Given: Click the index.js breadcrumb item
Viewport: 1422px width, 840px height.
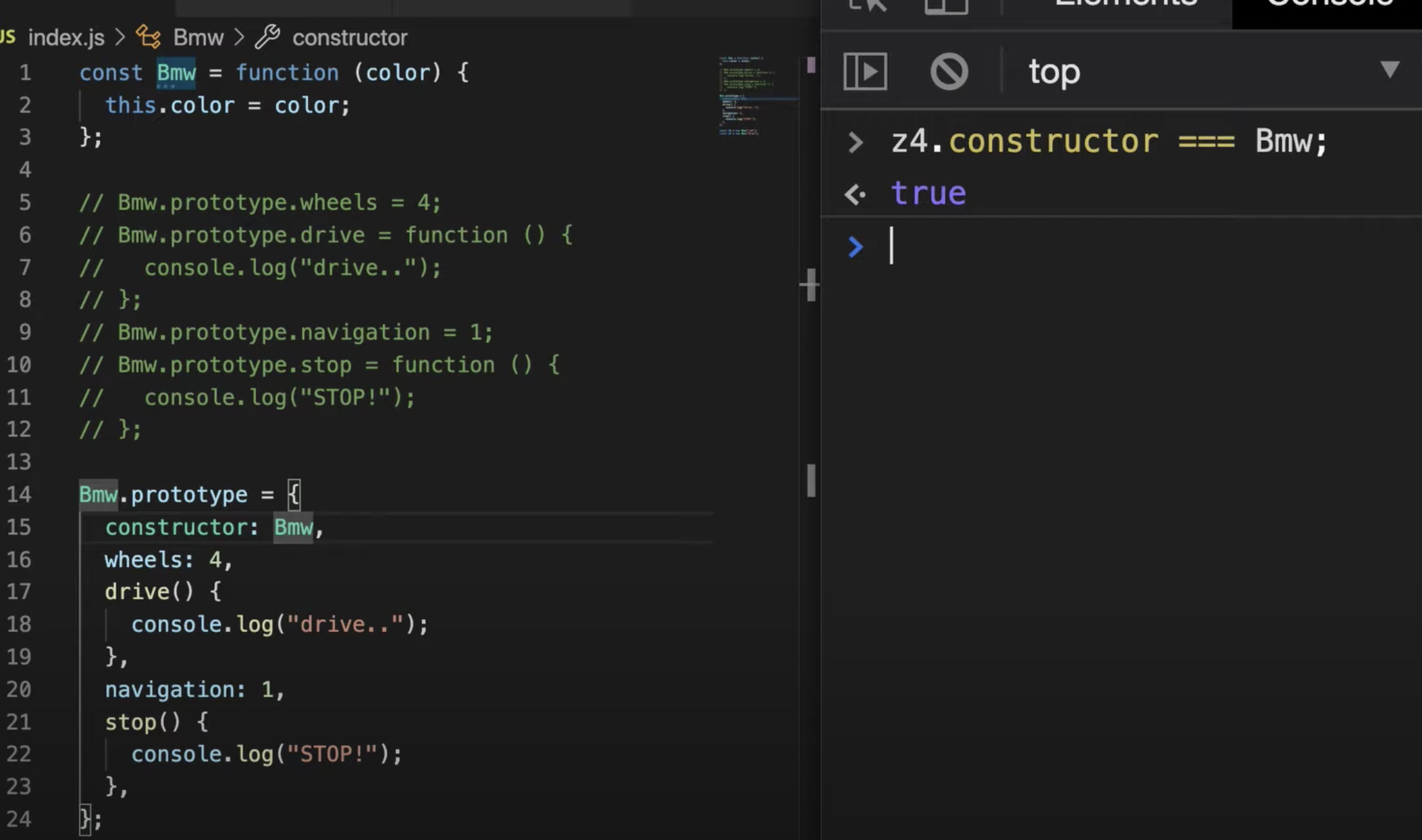Looking at the screenshot, I should pos(65,37).
